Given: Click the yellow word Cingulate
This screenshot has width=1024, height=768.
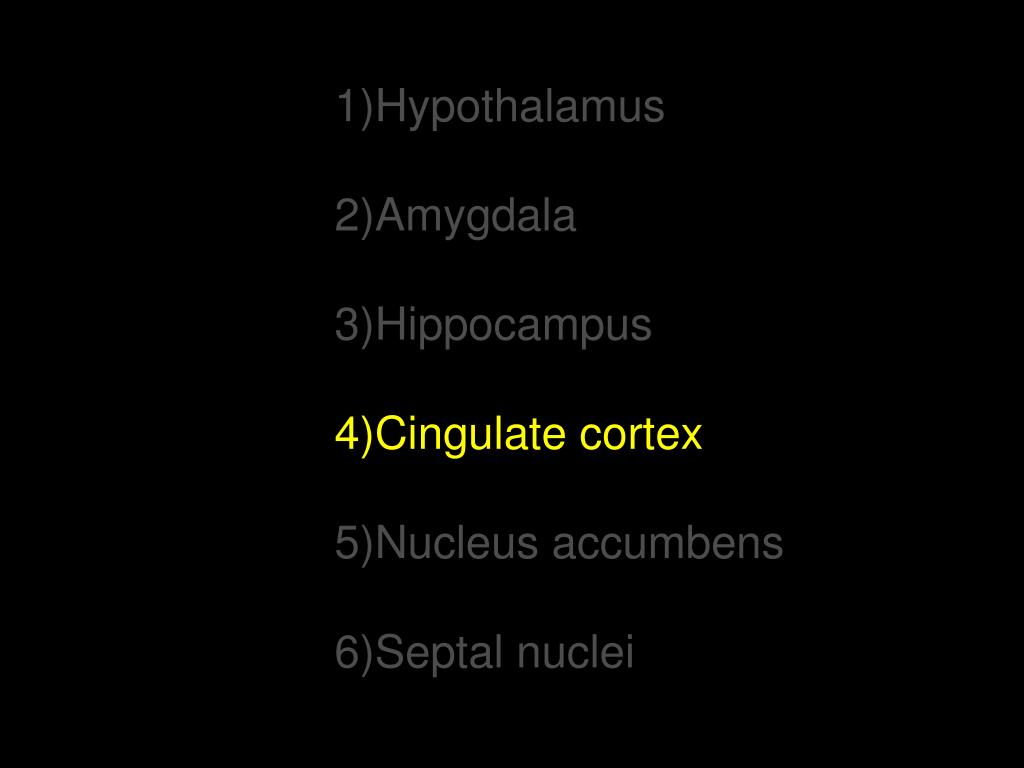Looking at the screenshot, I should [x=470, y=435].
